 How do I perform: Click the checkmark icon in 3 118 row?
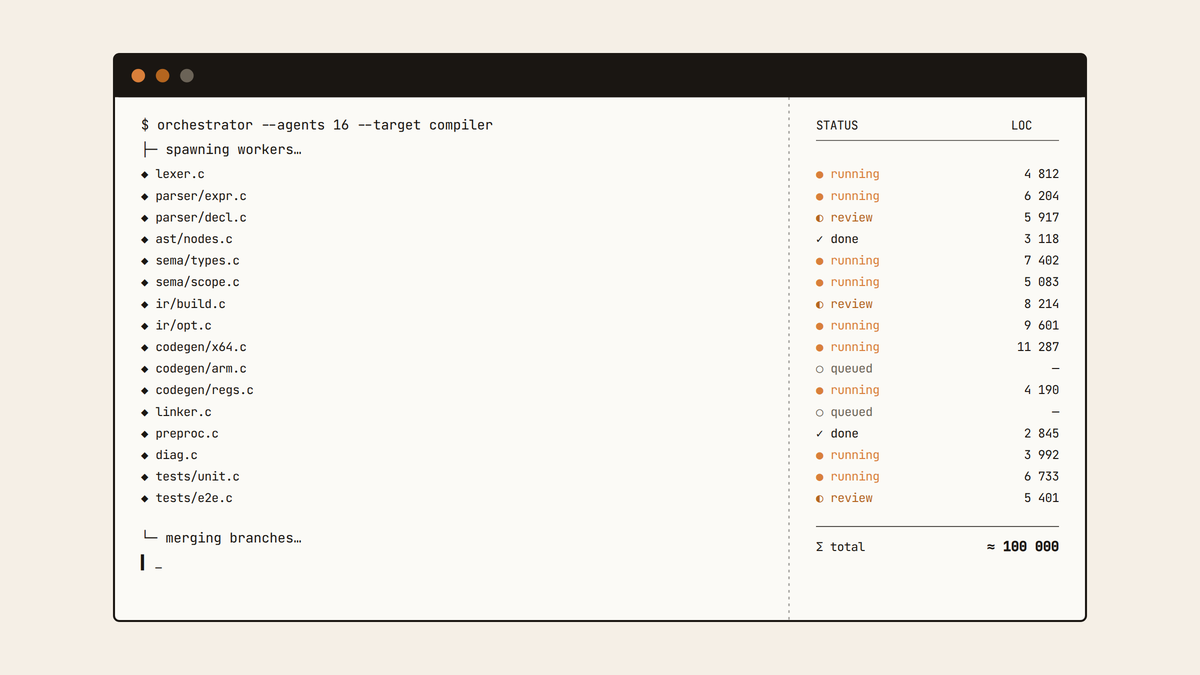(x=820, y=239)
